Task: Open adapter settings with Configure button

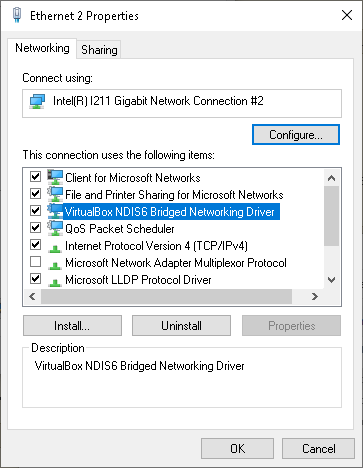Action: click(x=296, y=135)
